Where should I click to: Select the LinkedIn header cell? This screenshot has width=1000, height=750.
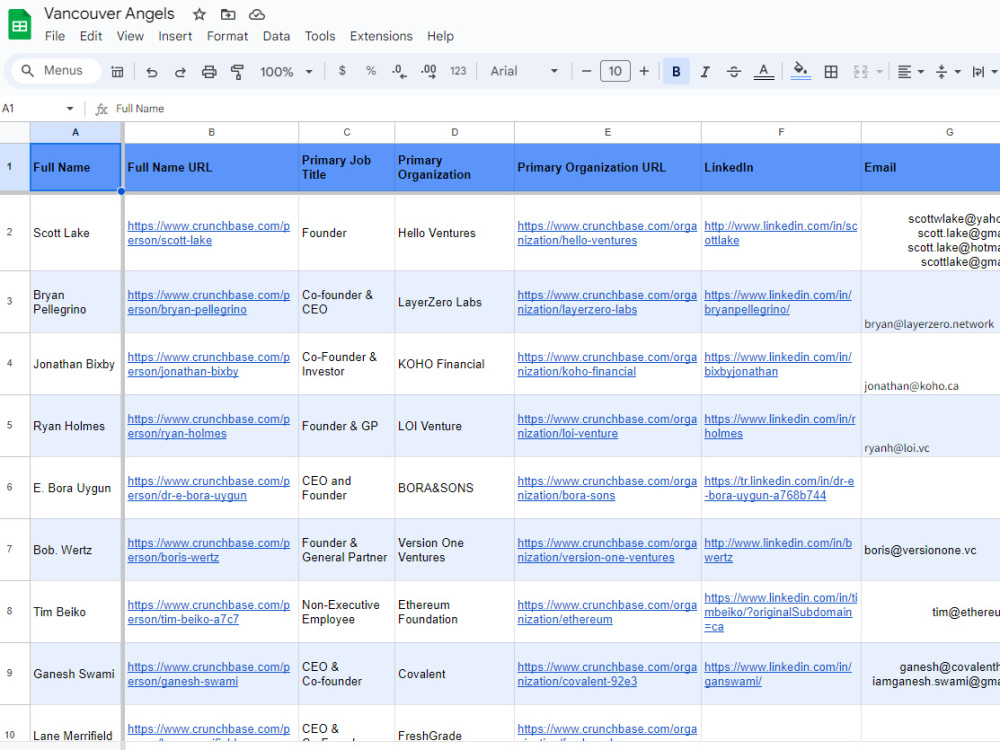pos(781,167)
